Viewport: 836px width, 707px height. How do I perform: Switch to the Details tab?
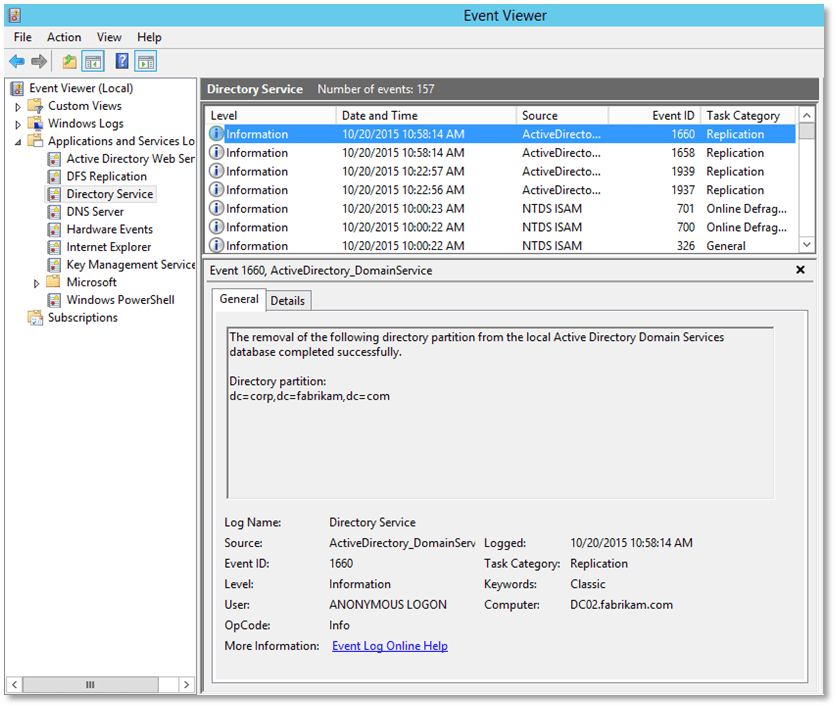click(x=288, y=300)
